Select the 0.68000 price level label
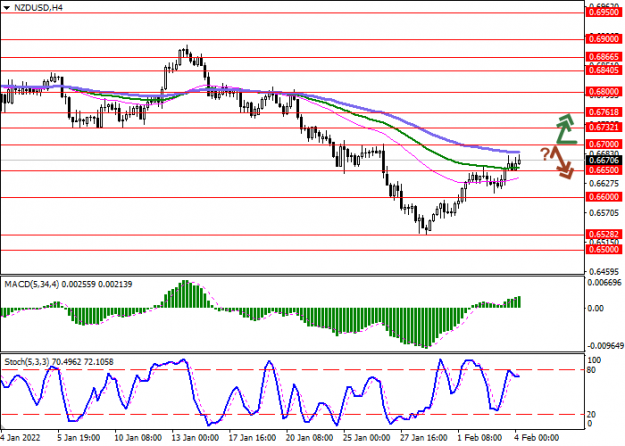The height and width of the screenshot is (446, 625). pyautogui.click(x=604, y=92)
